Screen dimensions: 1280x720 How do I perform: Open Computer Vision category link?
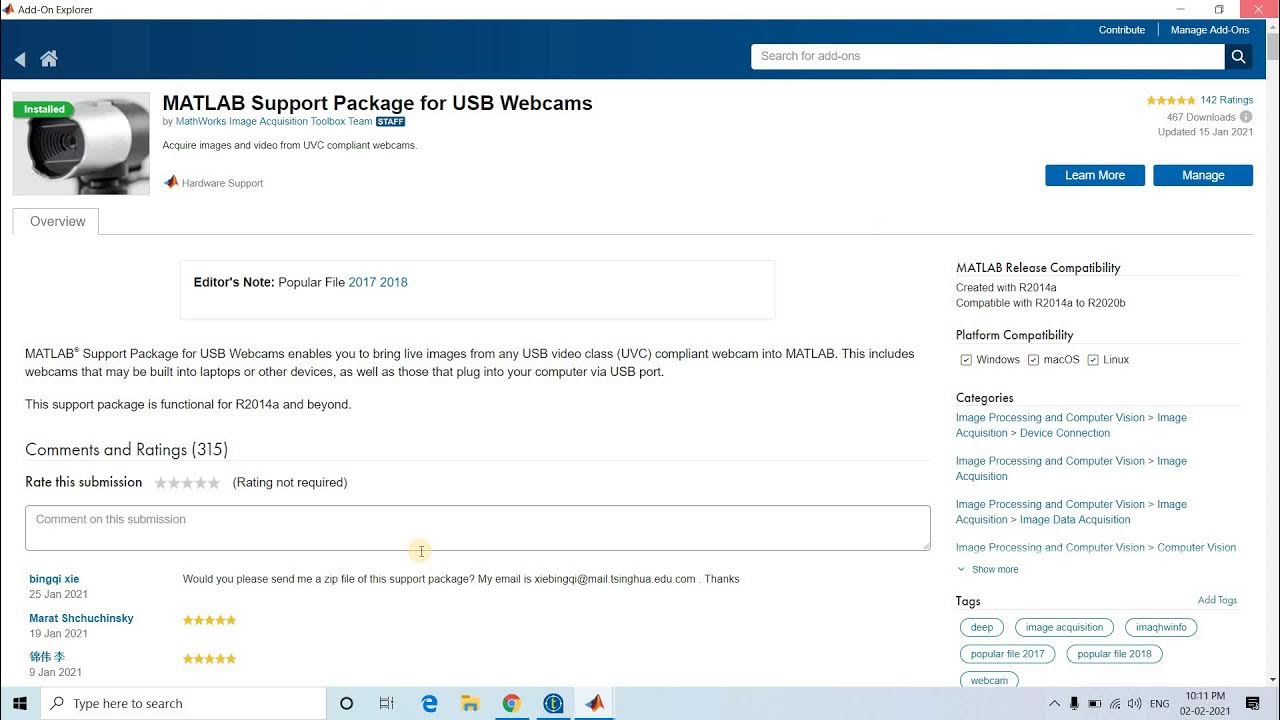pos(1197,548)
